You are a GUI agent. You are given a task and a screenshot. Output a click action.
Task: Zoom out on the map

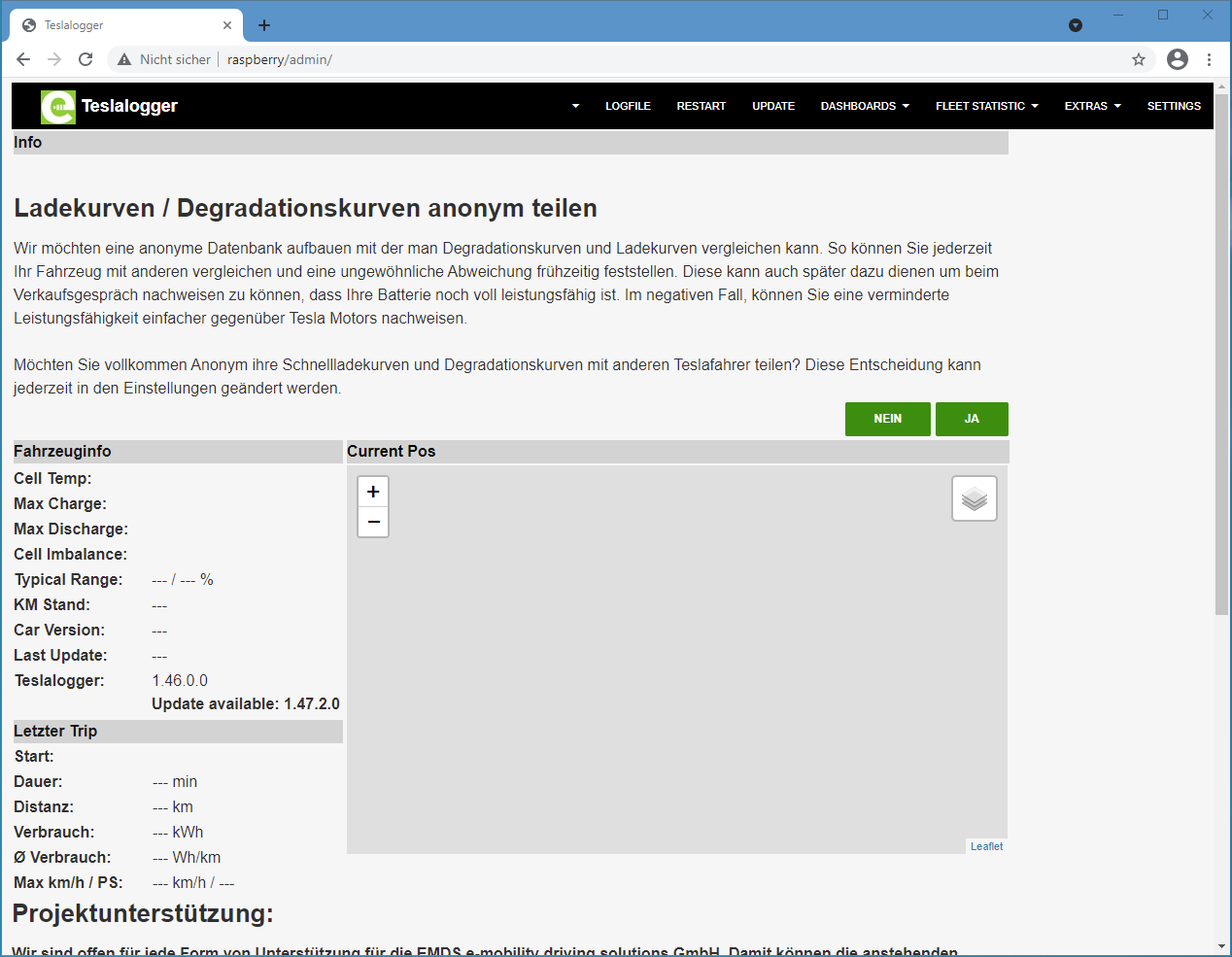(373, 522)
